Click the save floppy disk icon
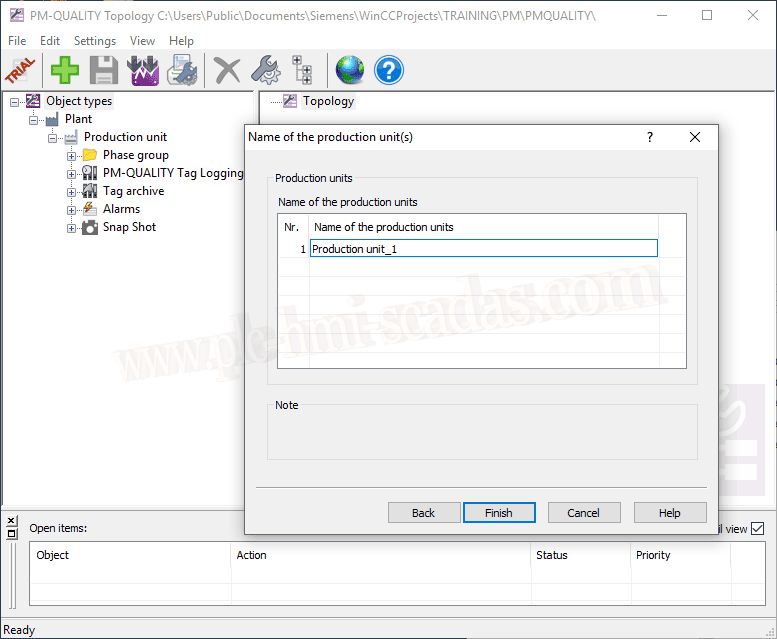 (104, 70)
